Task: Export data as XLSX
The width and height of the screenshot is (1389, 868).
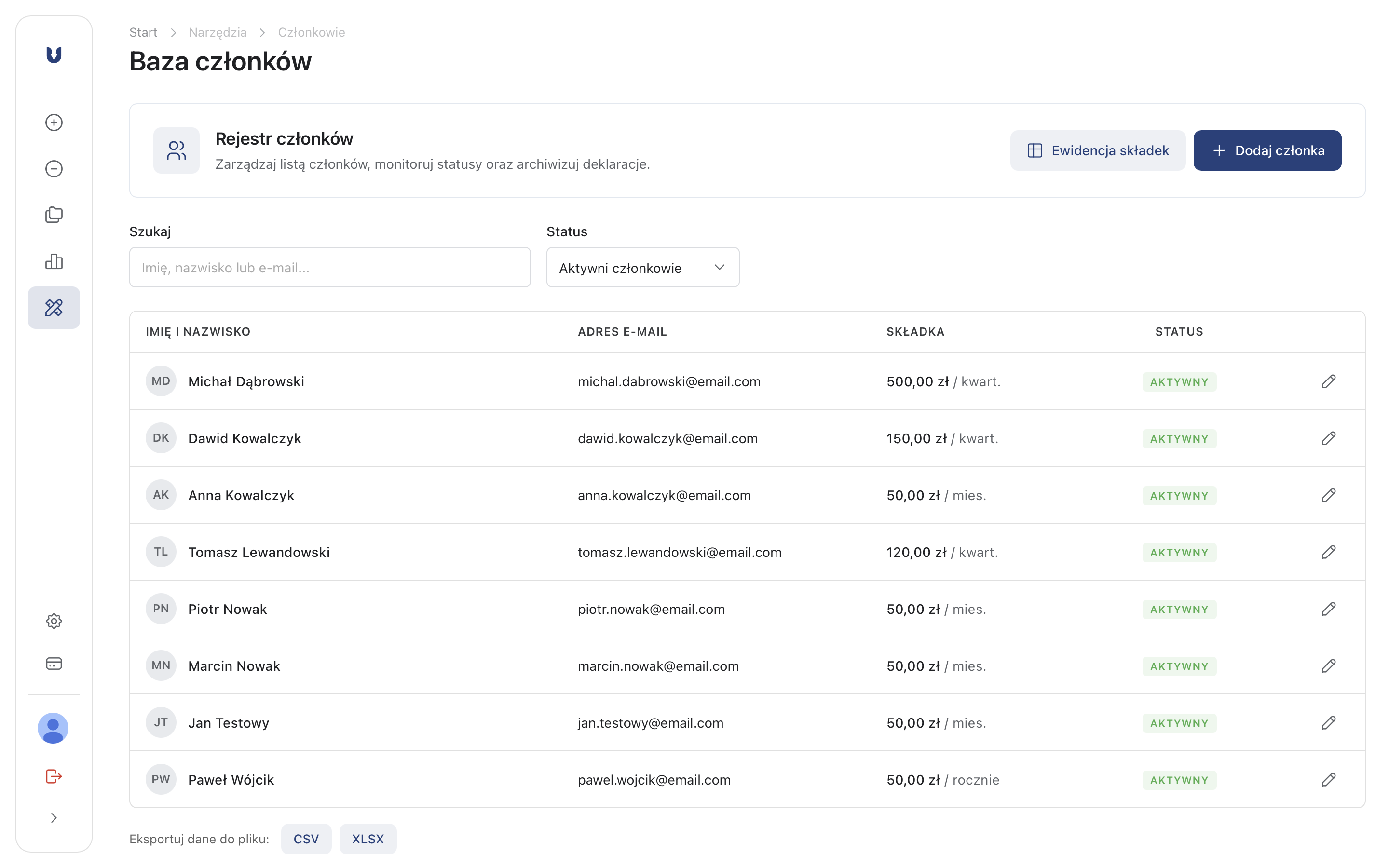Action: coord(368,839)
